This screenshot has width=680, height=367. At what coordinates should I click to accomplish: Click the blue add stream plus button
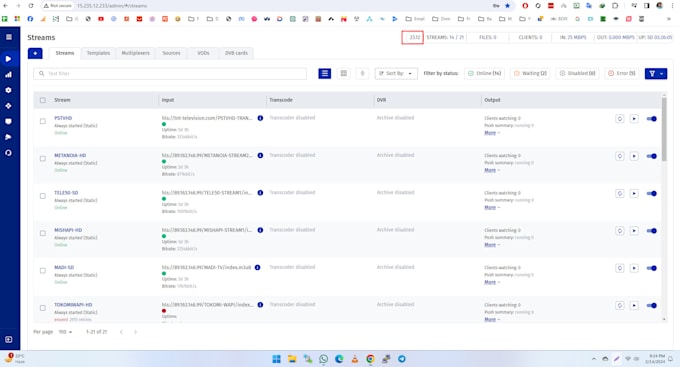(x=35, y=53)
